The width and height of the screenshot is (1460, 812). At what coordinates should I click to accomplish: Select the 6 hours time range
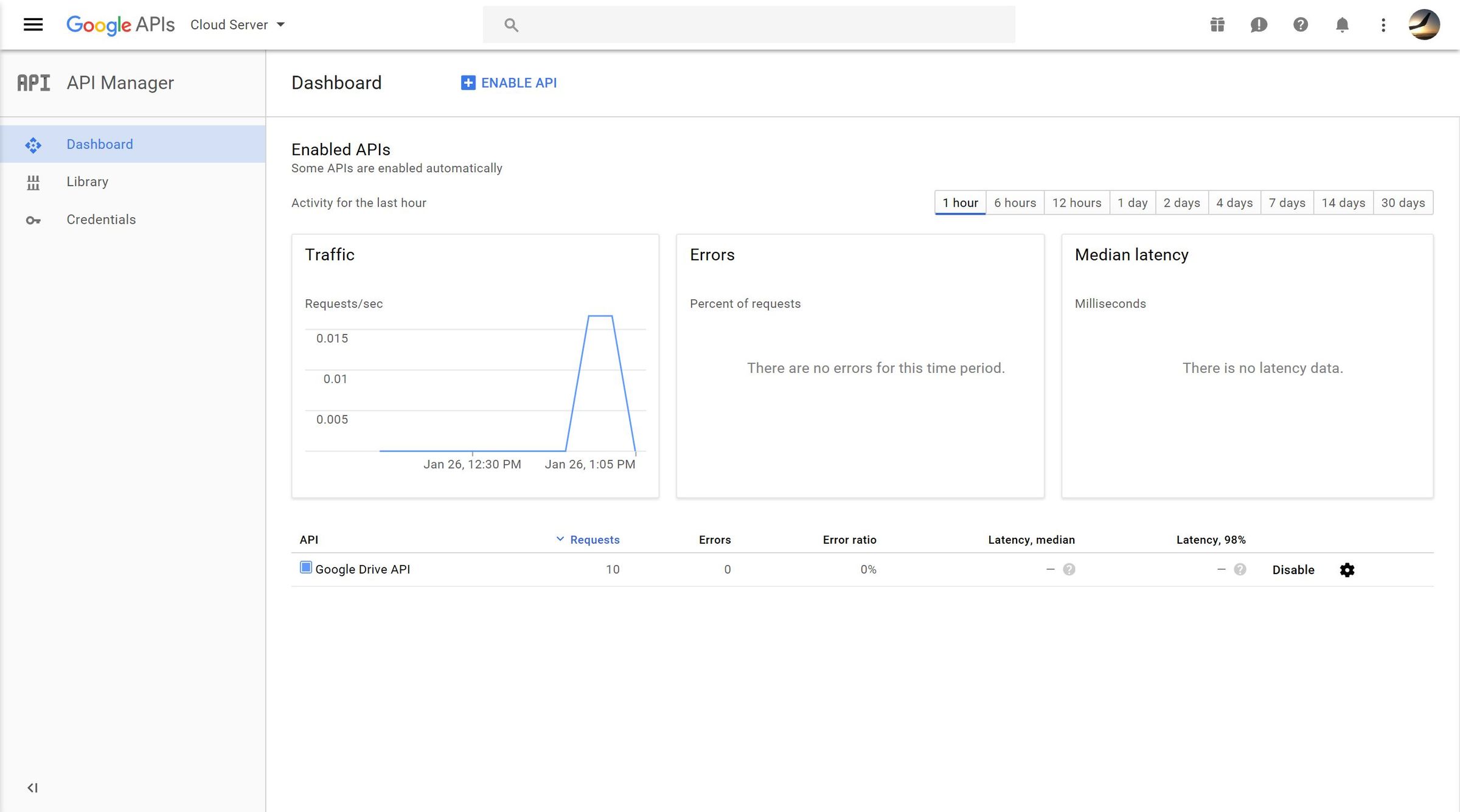1015,203
